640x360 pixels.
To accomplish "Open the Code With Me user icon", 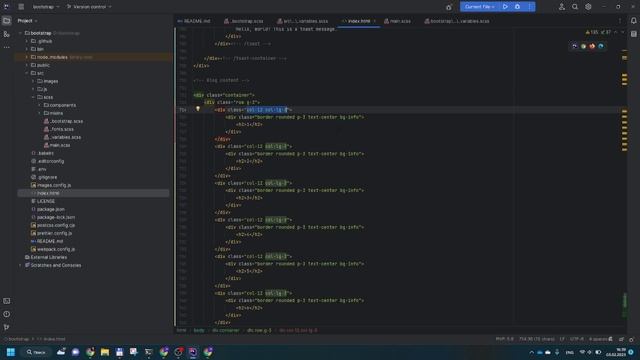I will (562, 7).
